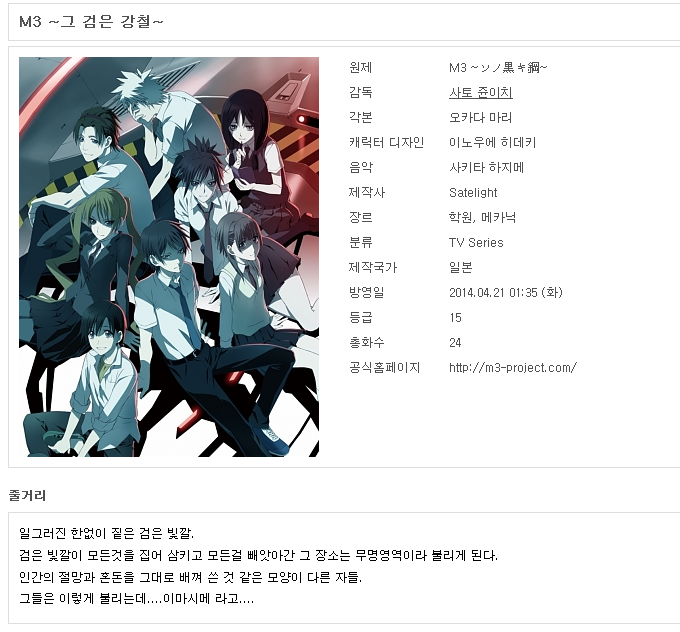
Task: Click the studio name Satelight
Action: (473, 192)
